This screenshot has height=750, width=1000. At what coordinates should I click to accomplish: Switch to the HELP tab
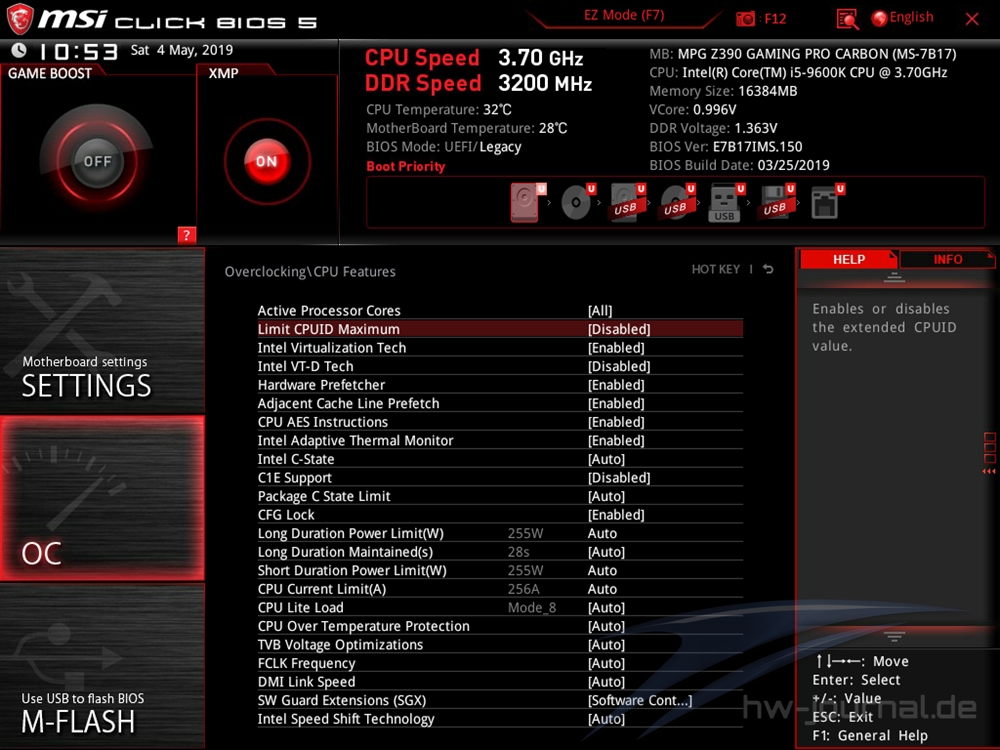point(849,260)
